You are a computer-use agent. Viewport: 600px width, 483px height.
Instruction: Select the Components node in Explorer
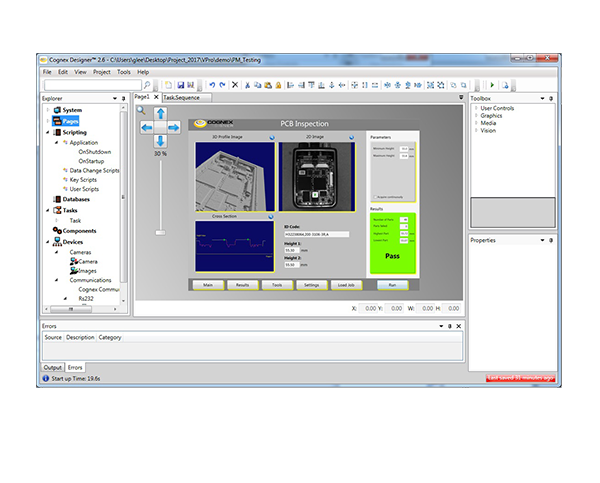point(75,230)
